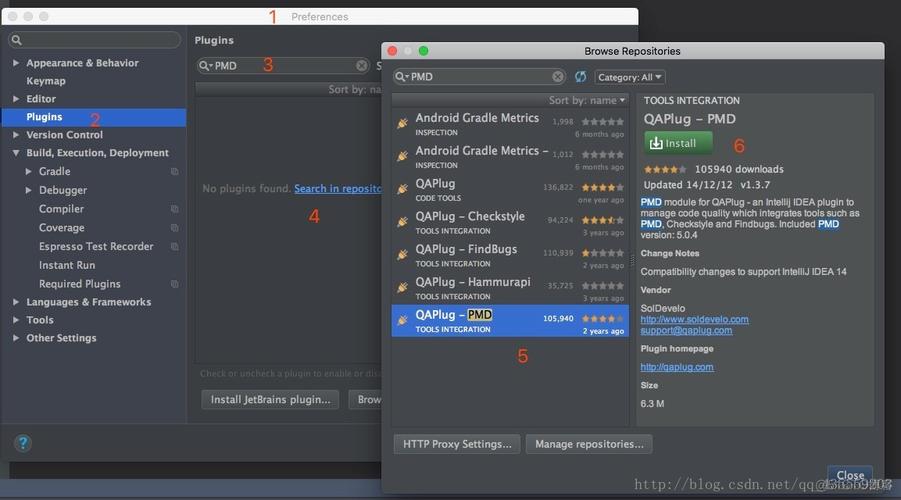Click the help question mark icon
This screenshot has width=901, height=500.
(x=22, y=443)
